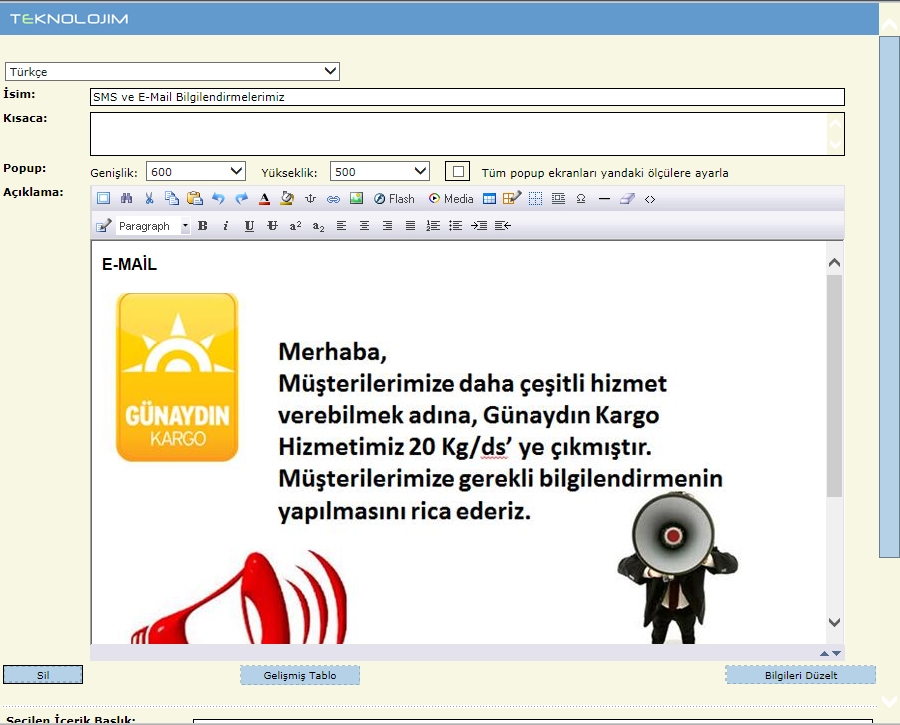The width and height of the screenshot is (900, 725).
Task: Toggle underline formatting
Action: tap(249, 226)
